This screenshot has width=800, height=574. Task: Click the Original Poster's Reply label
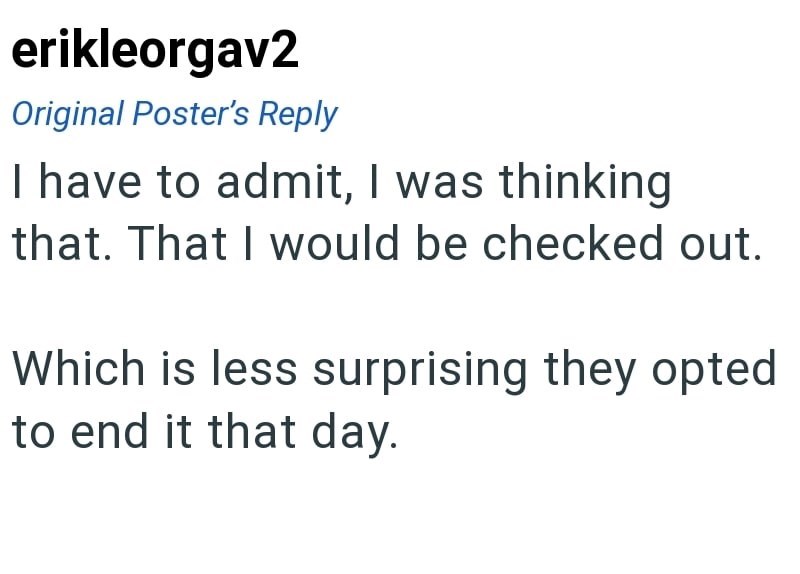tap(174, 114)
